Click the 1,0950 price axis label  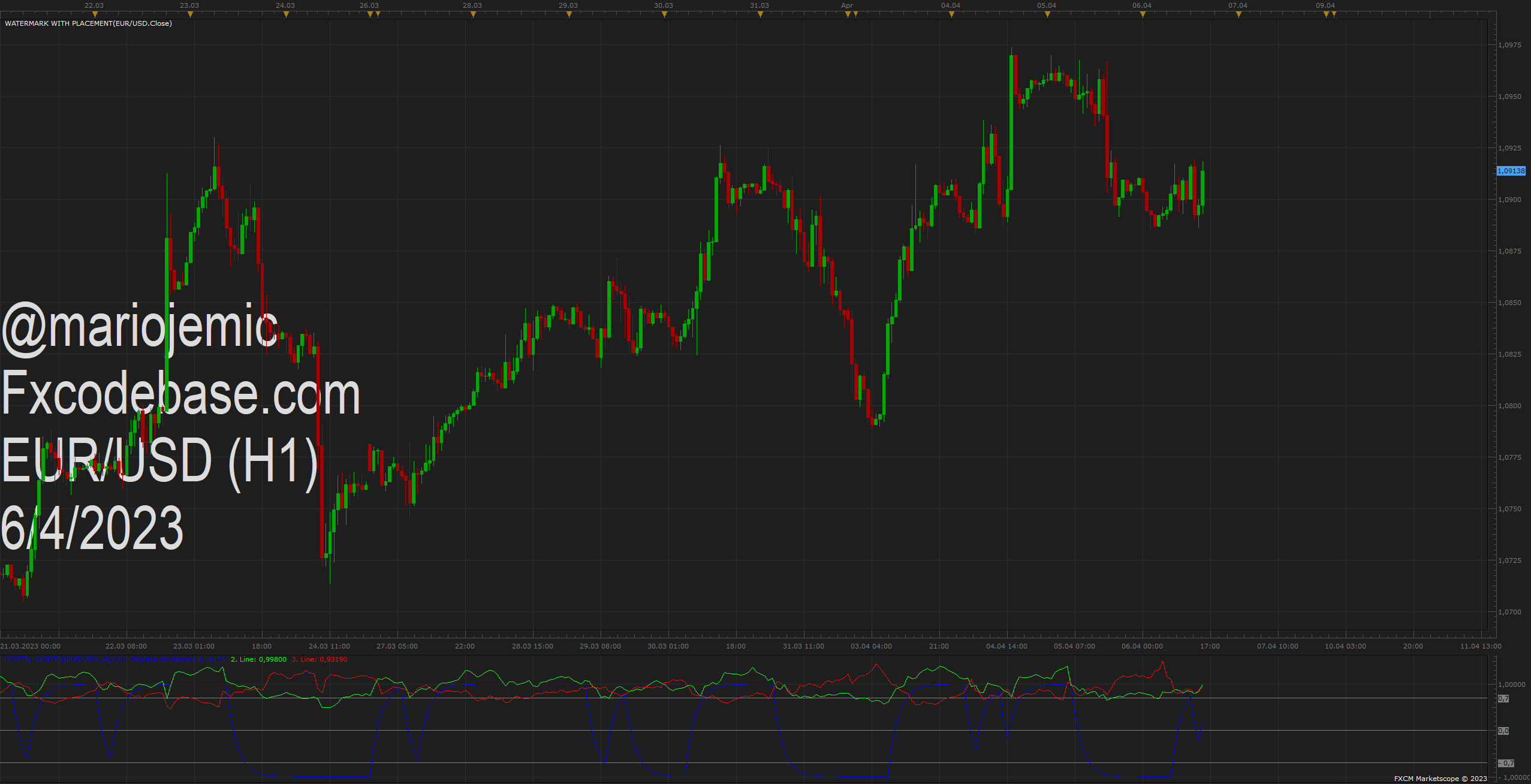click(1509, 97)
